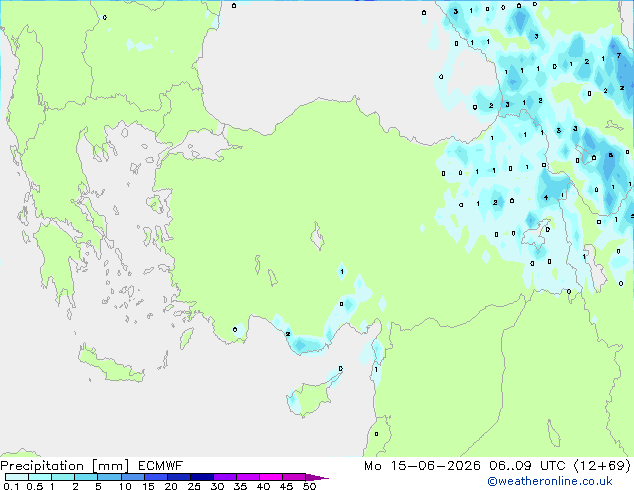Screen dimensions: 634x490
Task: Select the 20–25 mm legend swatch
Action: [178, 477]
